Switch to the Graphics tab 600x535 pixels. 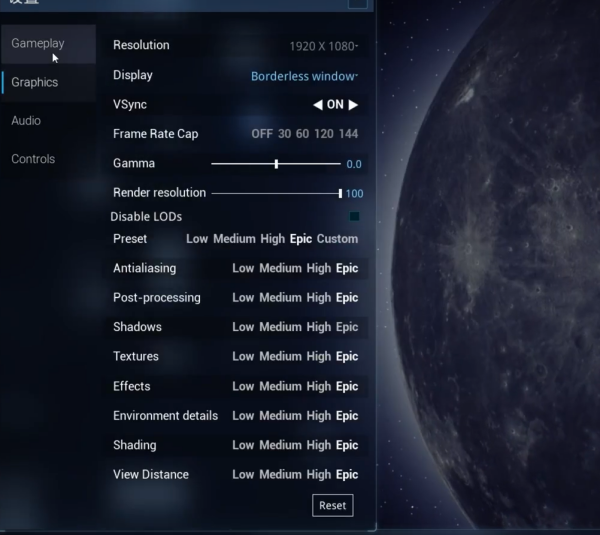coord(48,82)
